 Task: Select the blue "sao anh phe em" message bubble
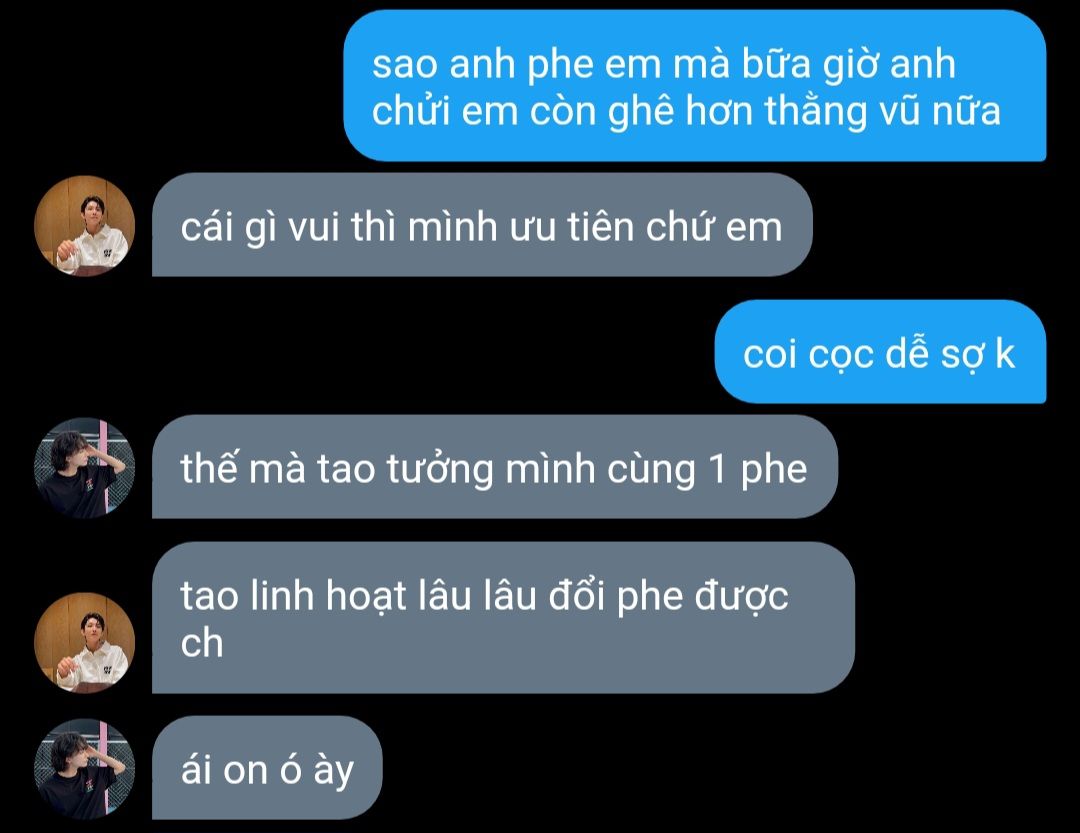click(694, 85)
